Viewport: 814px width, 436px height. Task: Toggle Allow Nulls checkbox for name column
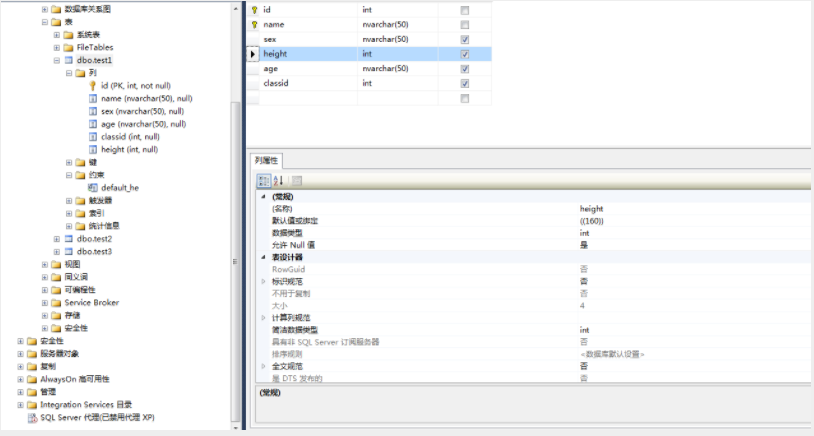click(465, 24)
